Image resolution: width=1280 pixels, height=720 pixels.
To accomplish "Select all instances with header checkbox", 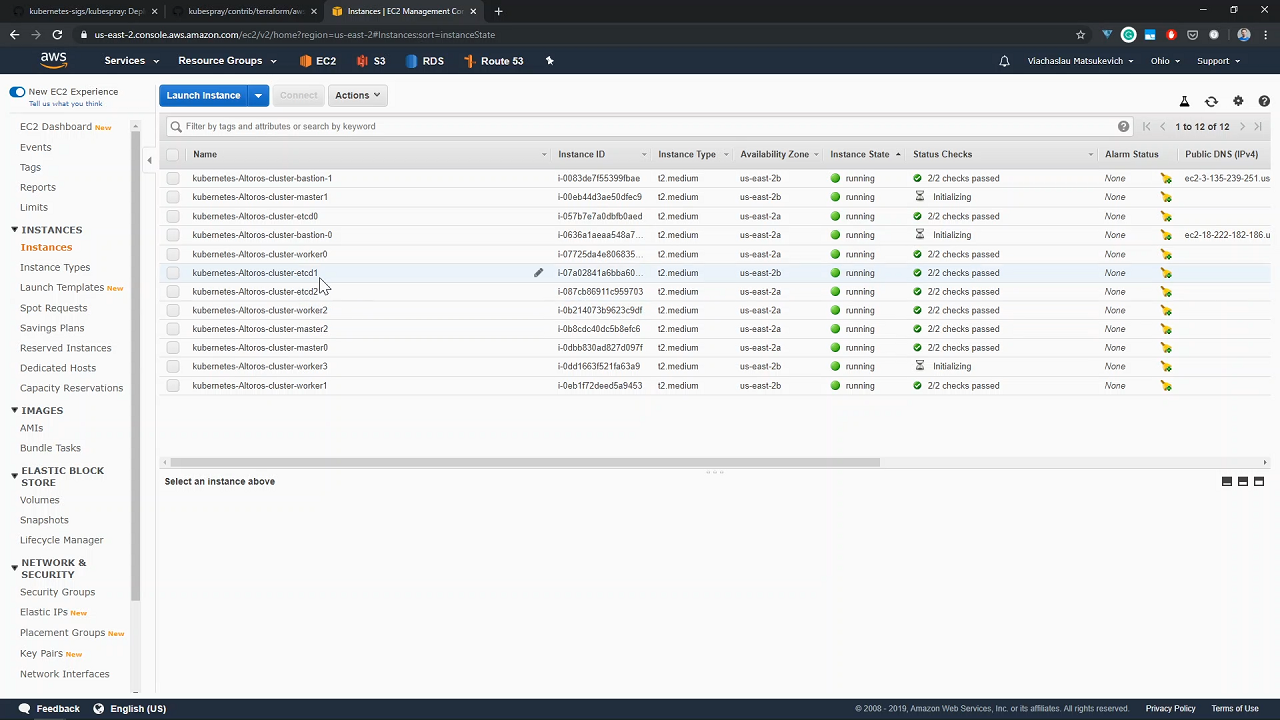I will [x=173, y=154].
